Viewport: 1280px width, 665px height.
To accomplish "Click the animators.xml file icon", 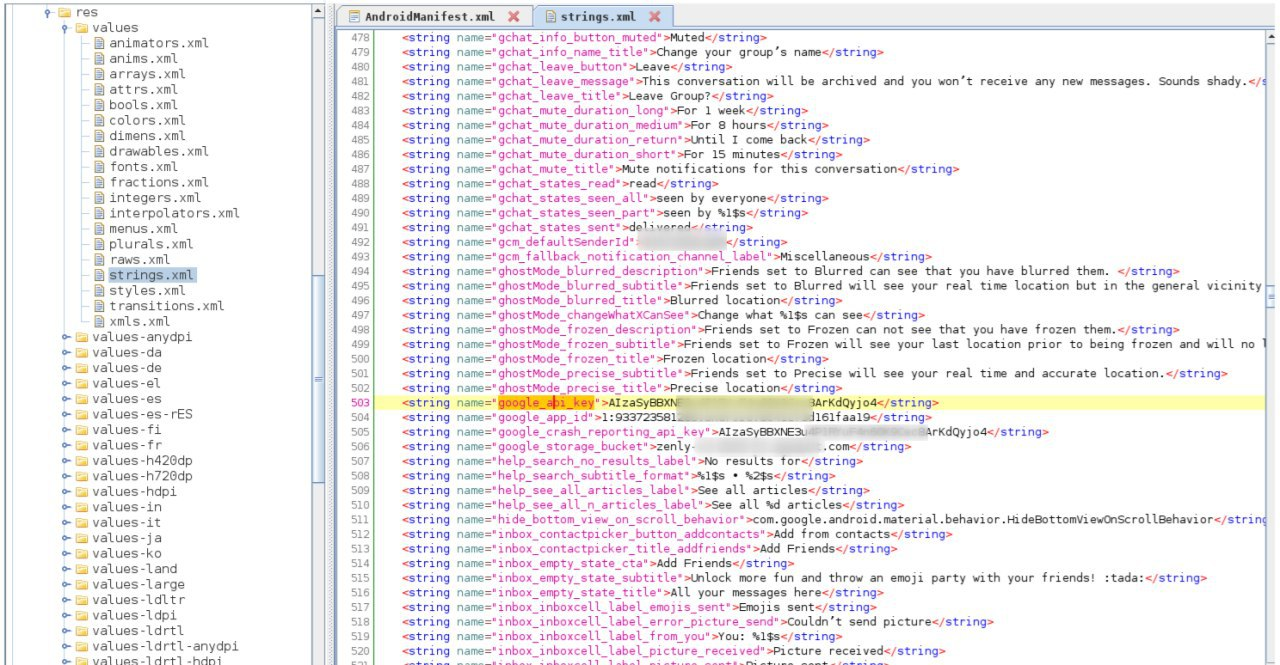I will click(100, 44).
